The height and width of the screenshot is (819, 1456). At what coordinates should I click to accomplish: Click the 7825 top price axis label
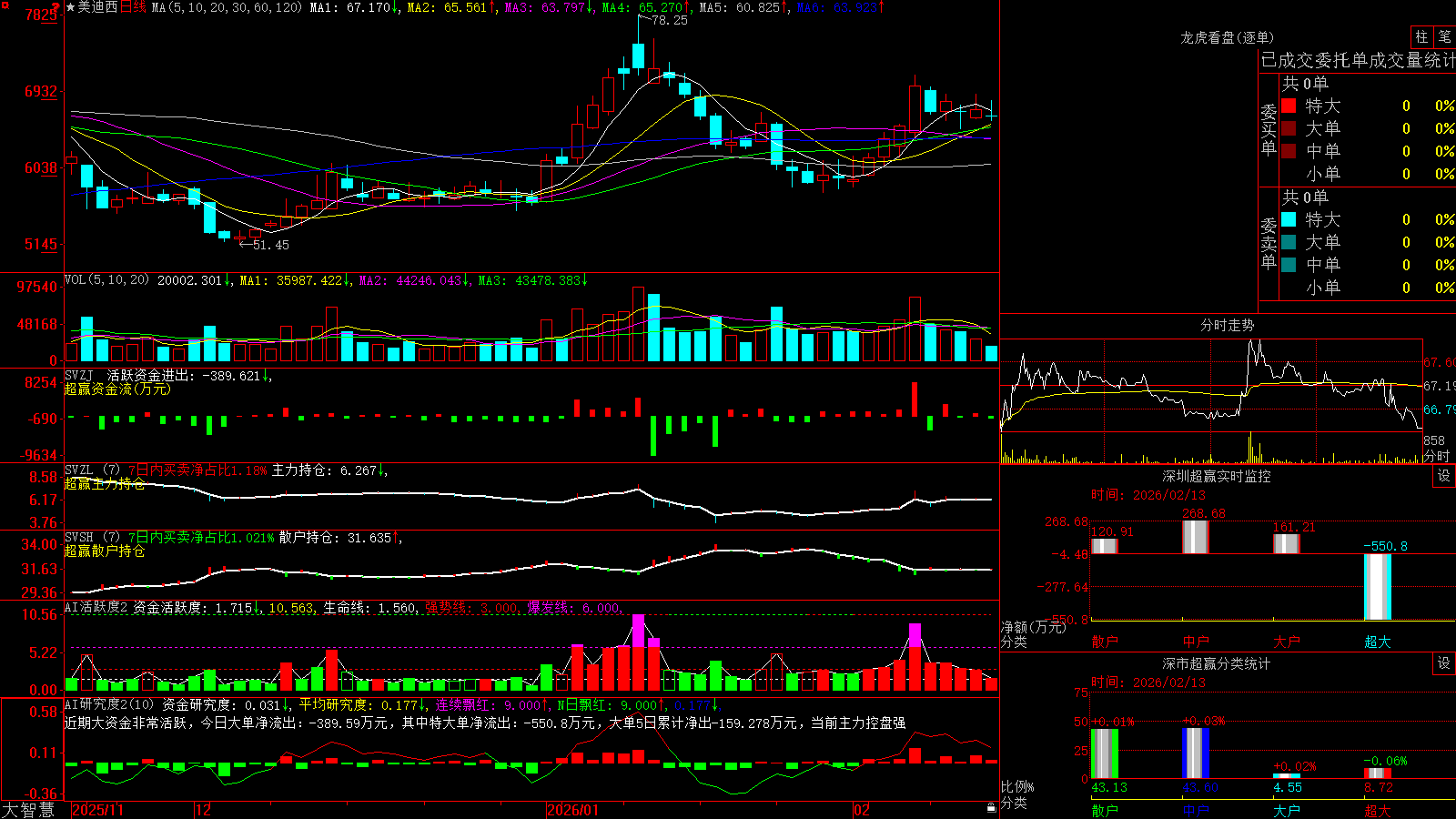pos(42,15)
